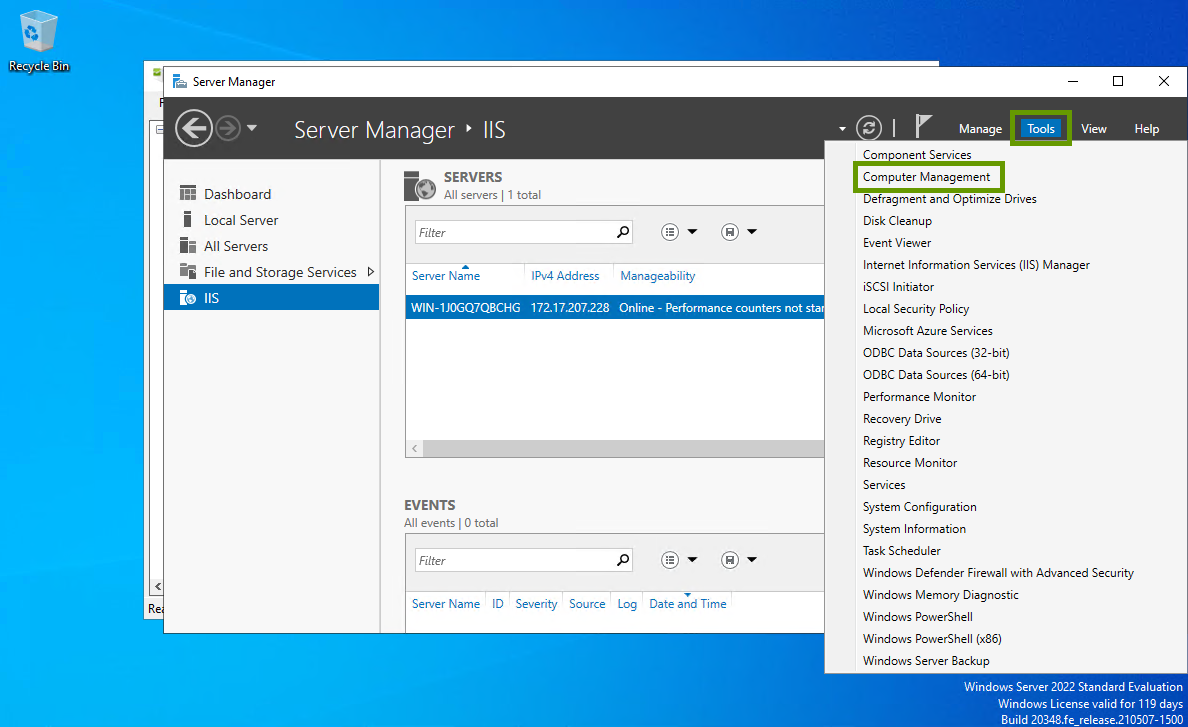The image size is (1188, 727).
Task: Sort by the IPv4 Address column header
Action: [565, 276]
